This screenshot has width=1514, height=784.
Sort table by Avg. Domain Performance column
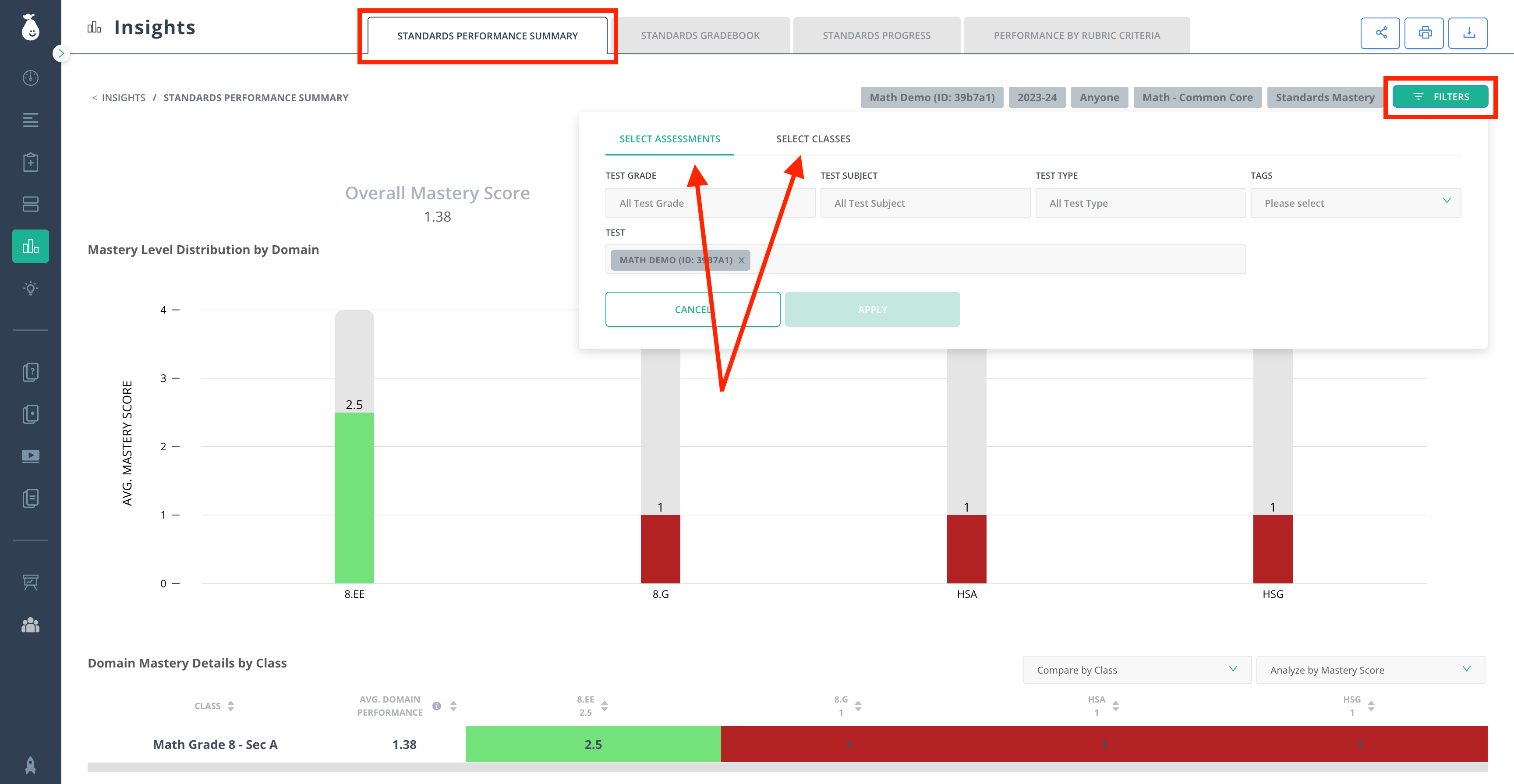click(x=453, y=706)
